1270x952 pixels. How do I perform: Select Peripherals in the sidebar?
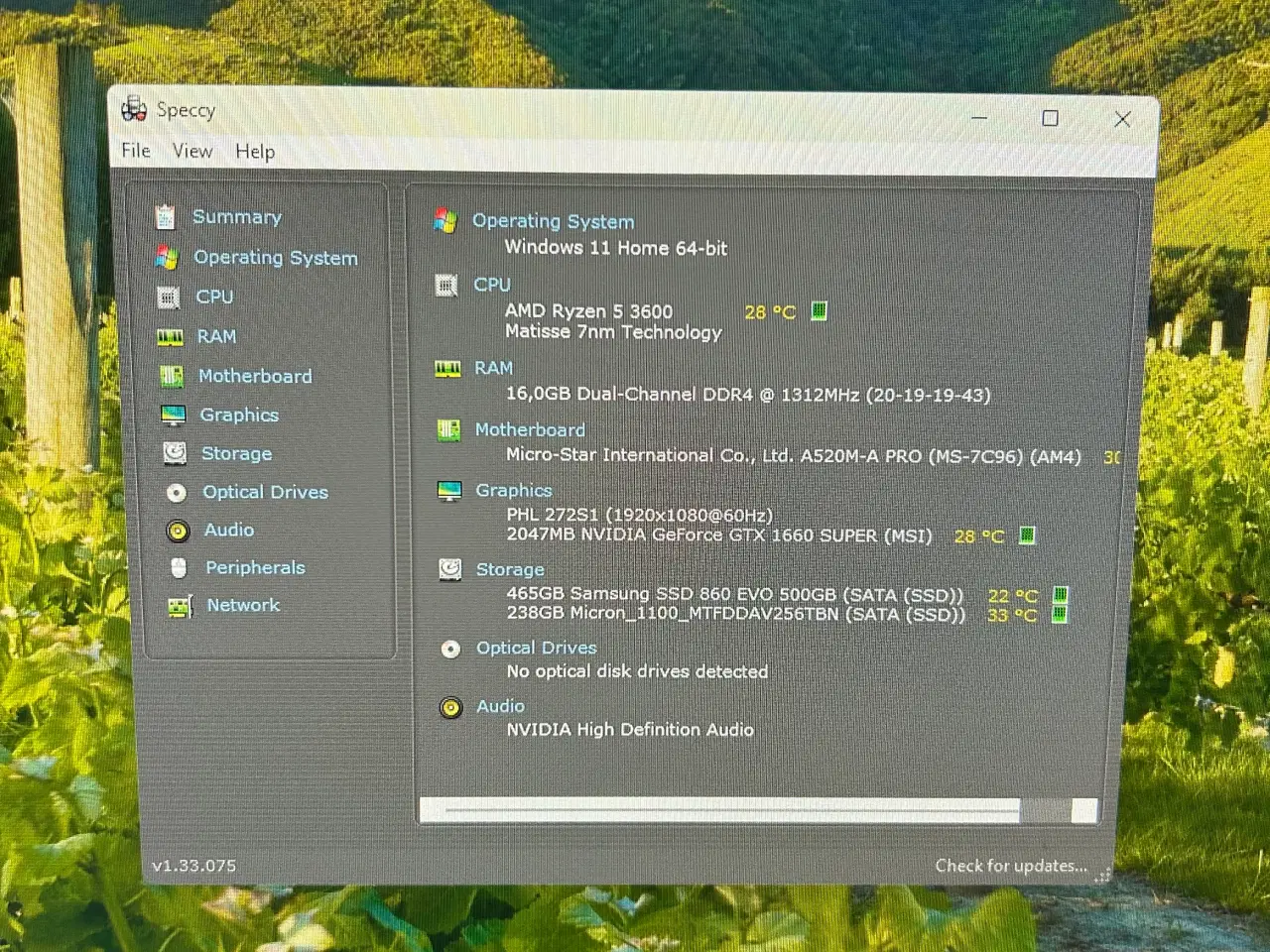coord(255,567)
